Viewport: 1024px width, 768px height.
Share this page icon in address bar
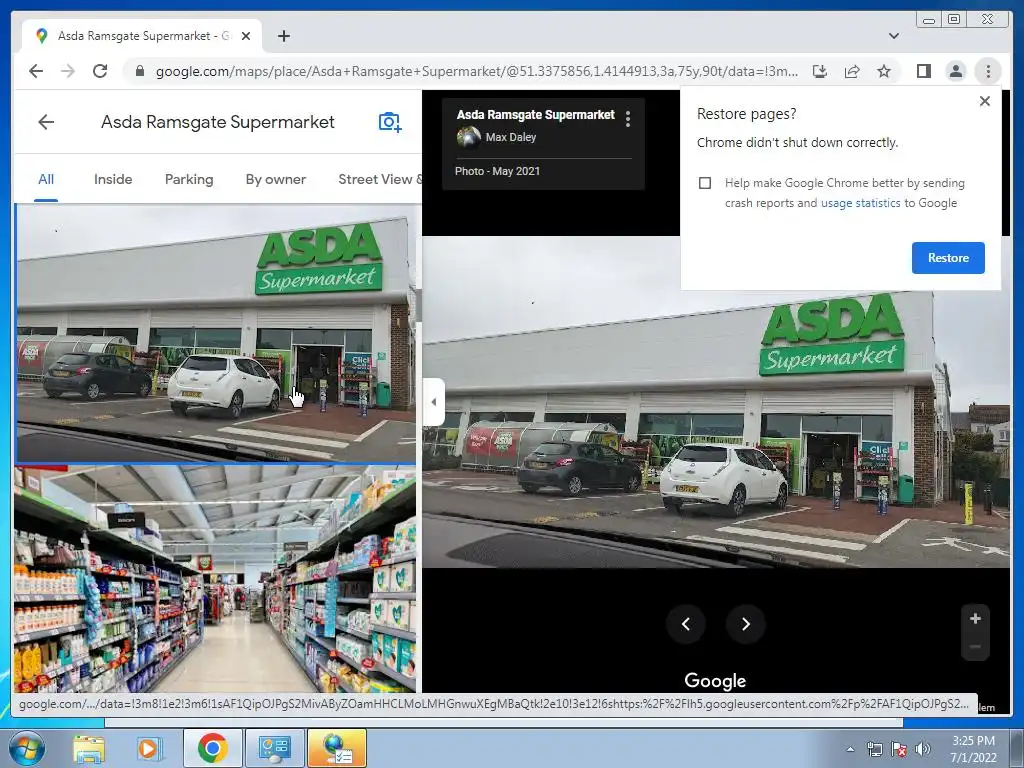click(852, 71)
